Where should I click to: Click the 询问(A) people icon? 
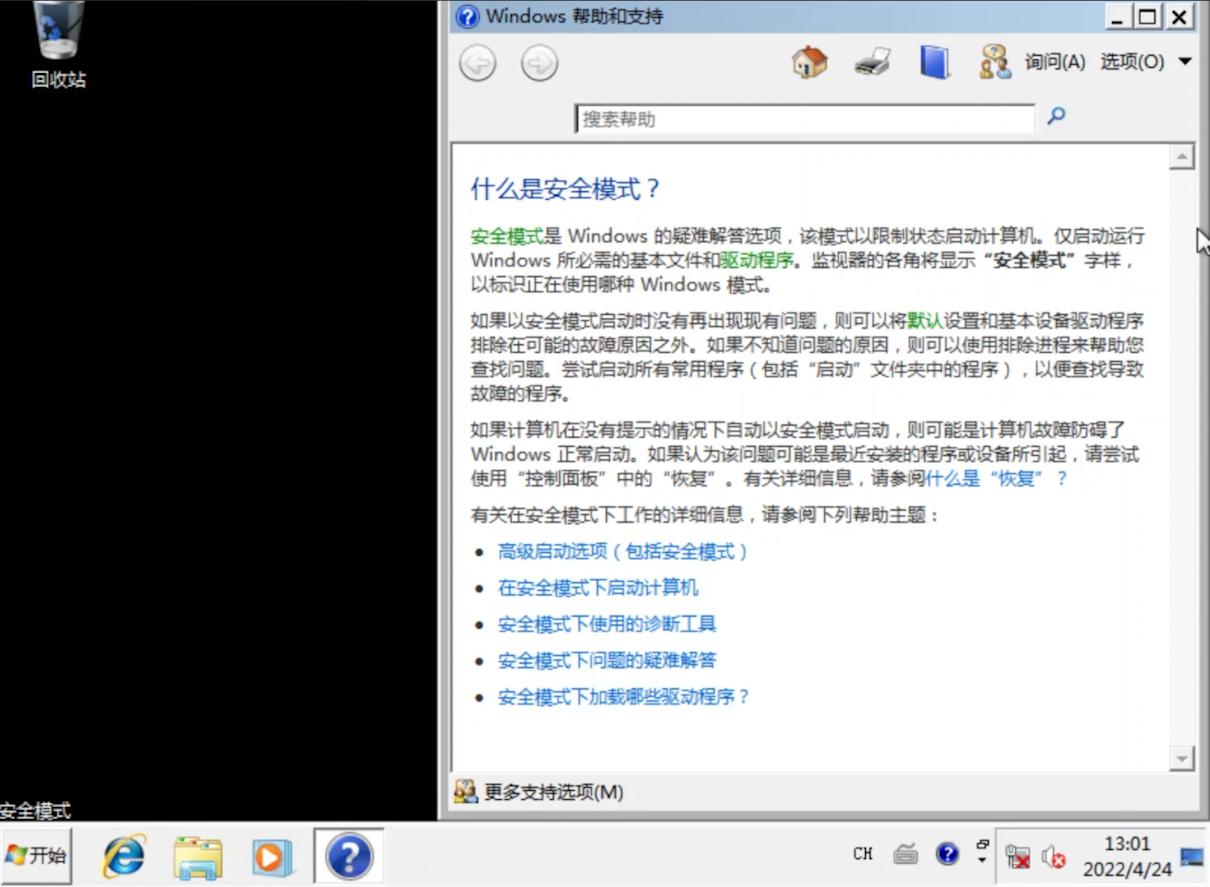point(994,61)
